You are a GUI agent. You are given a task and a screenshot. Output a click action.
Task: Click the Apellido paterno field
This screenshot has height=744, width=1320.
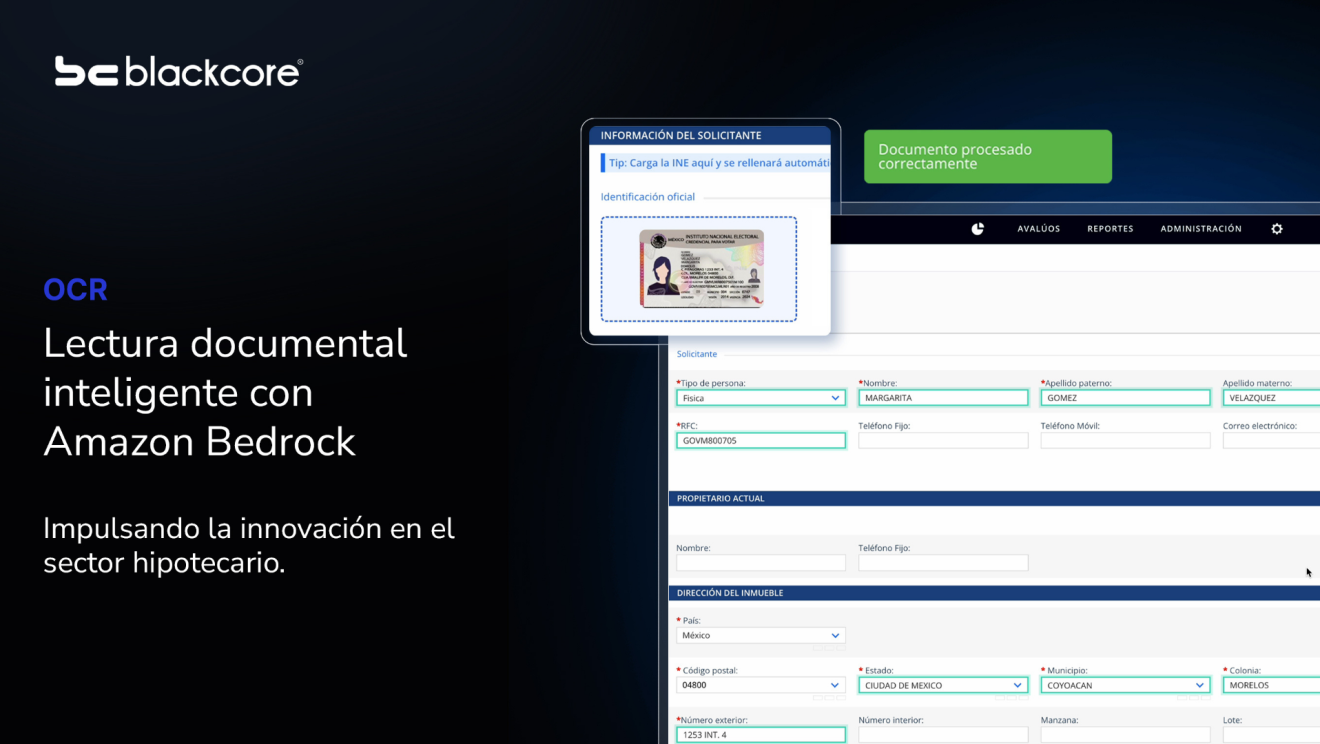(1125, 398)
